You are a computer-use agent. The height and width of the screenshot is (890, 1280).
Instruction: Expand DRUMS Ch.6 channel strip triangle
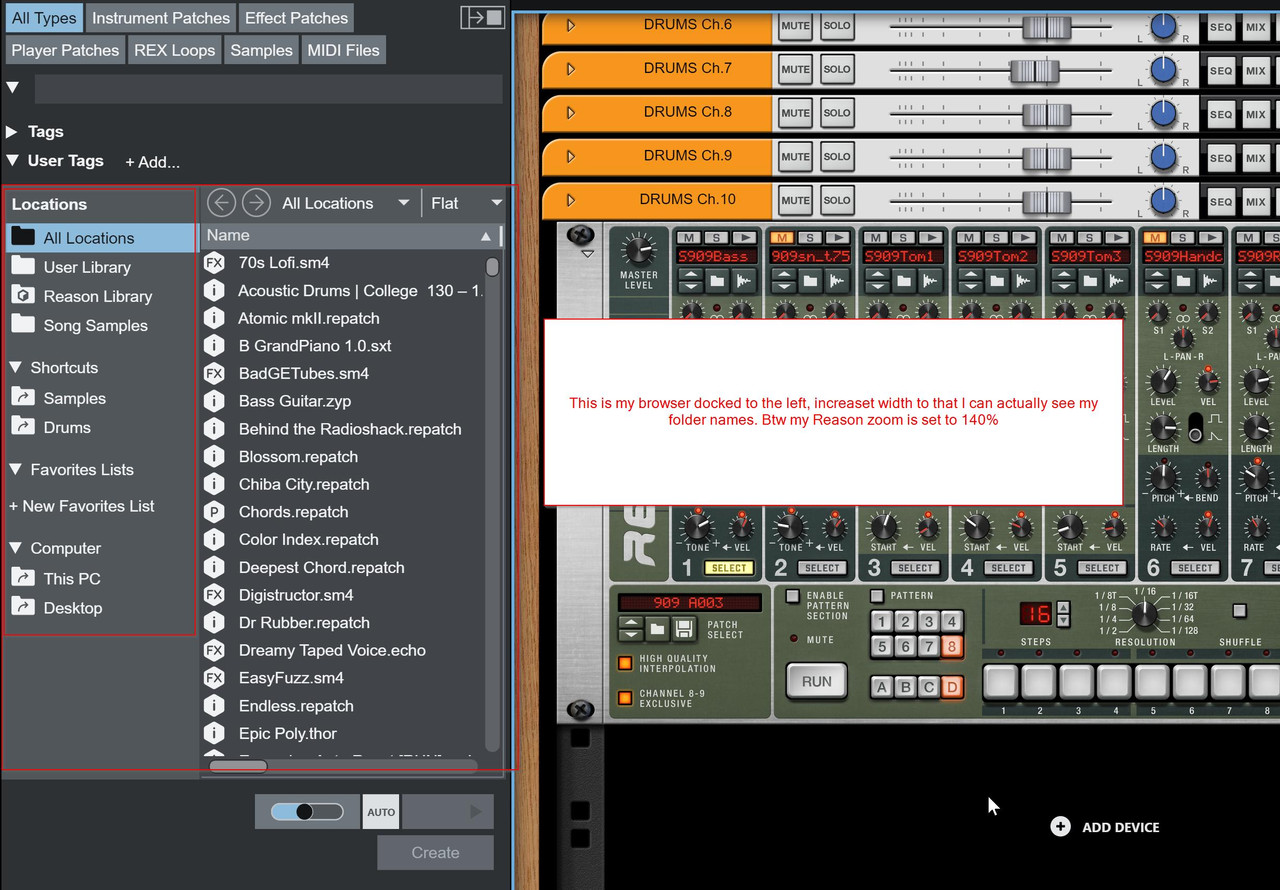pos(571,26)
